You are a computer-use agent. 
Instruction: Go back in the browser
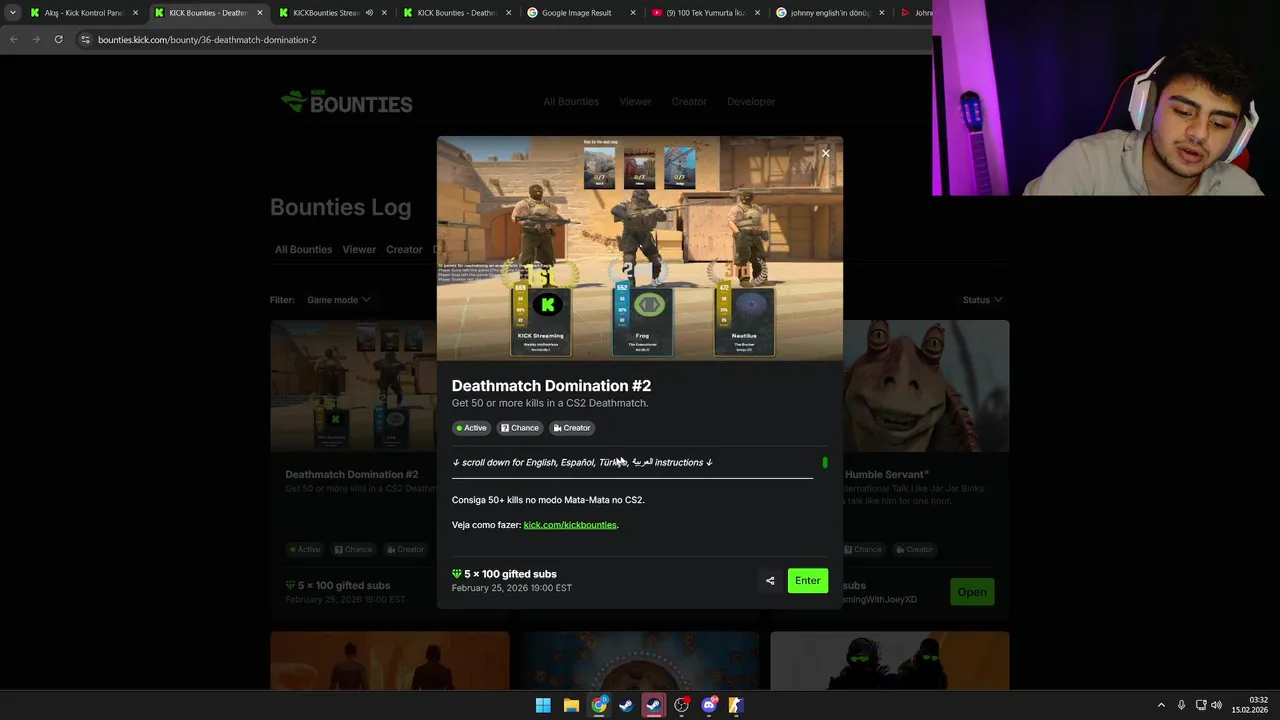(x=14, y=39)
